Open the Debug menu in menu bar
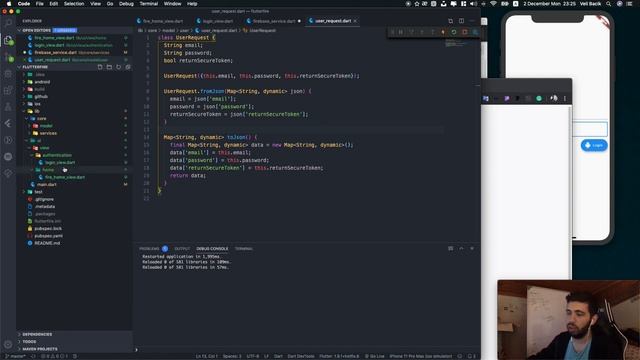Viewport: 640px width, 360px height. click(126, 4)
